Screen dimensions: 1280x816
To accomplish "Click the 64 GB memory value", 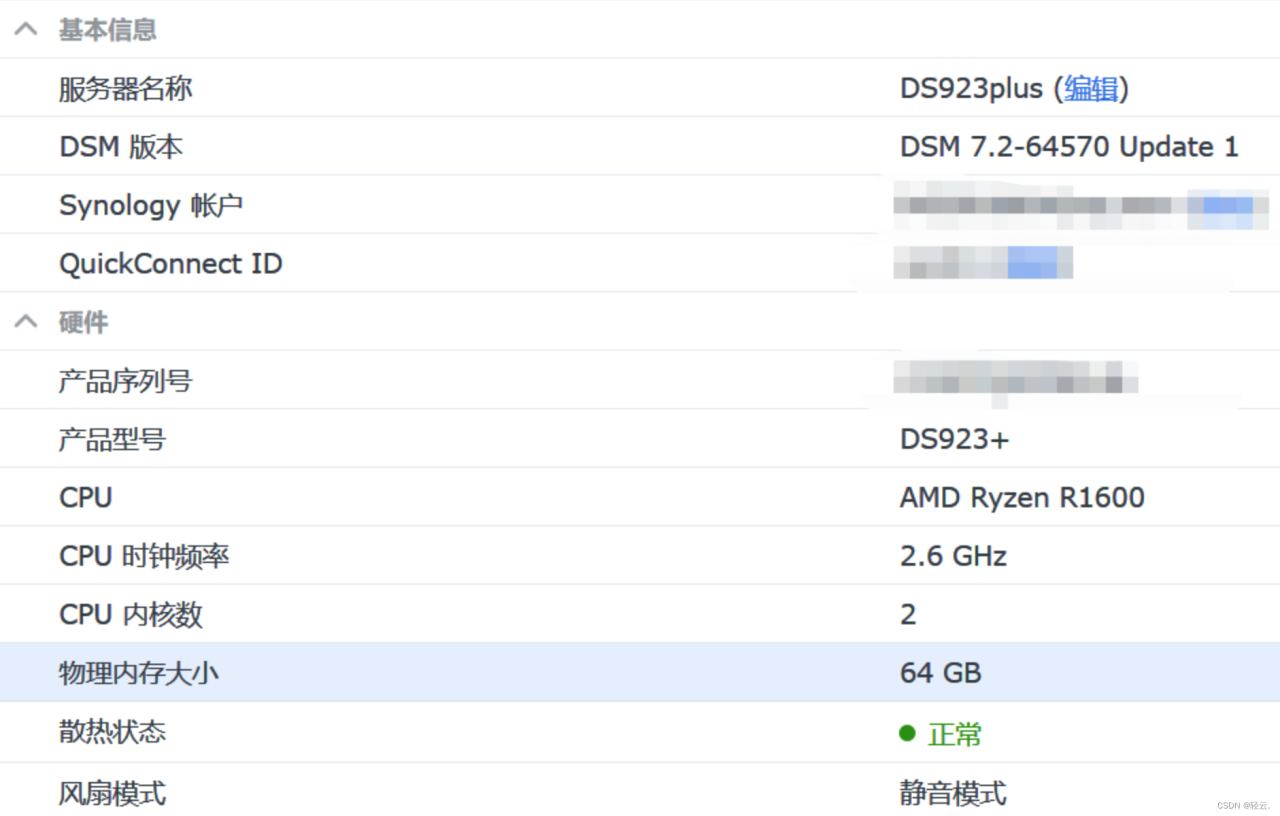I will [940, 673].
